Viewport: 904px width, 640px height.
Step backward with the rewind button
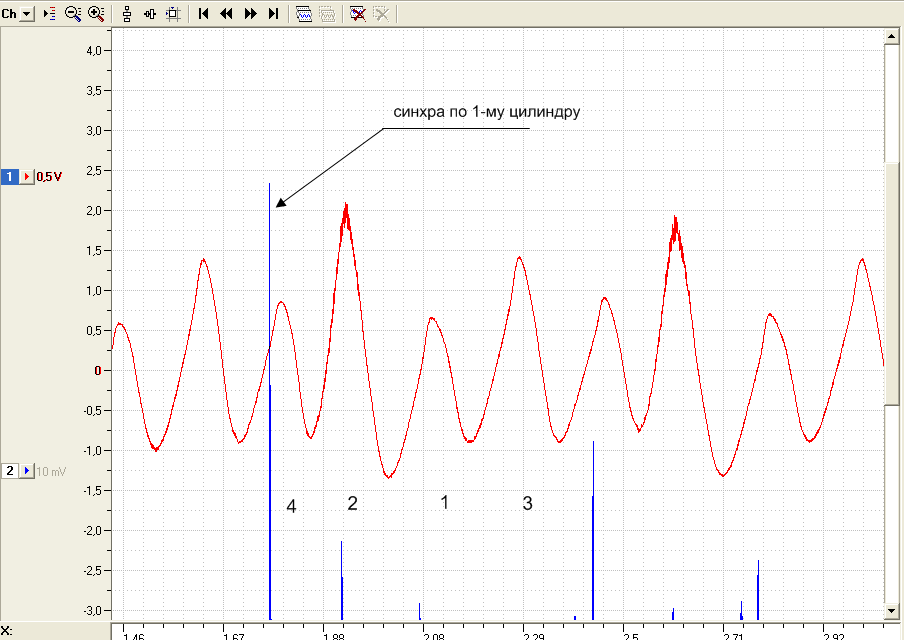pyautogui.click(x=227, y=13)
